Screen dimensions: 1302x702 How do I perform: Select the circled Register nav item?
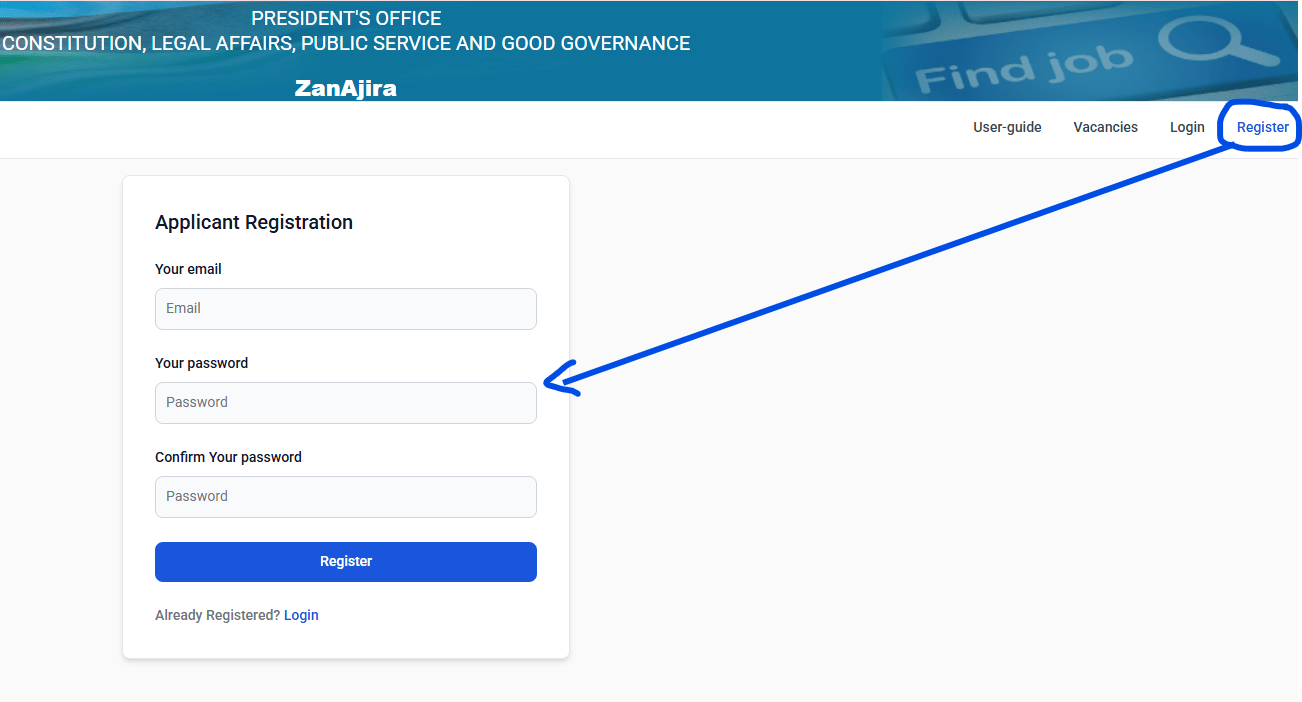click(1262, 127)
